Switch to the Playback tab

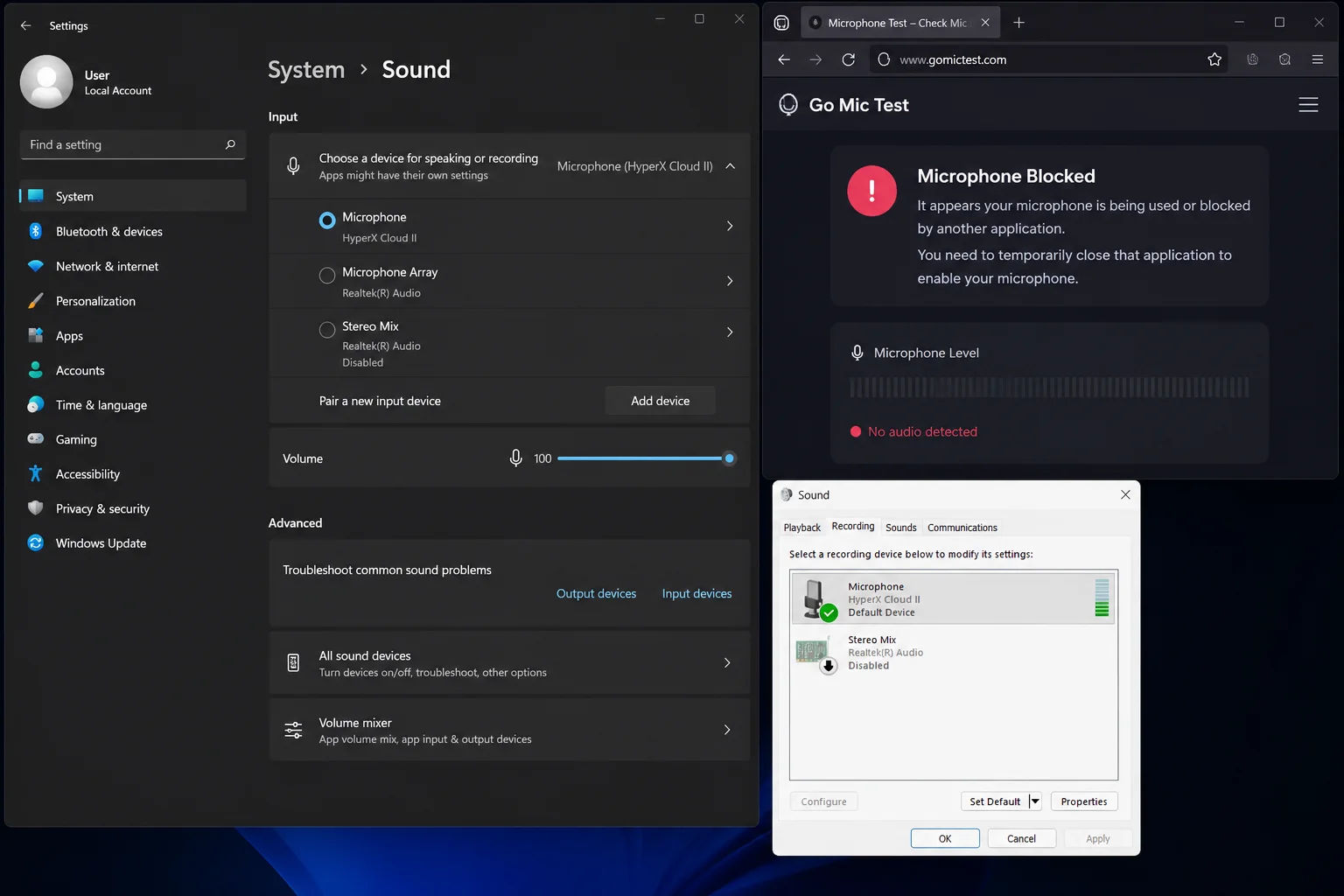click(x=802, y=528)
